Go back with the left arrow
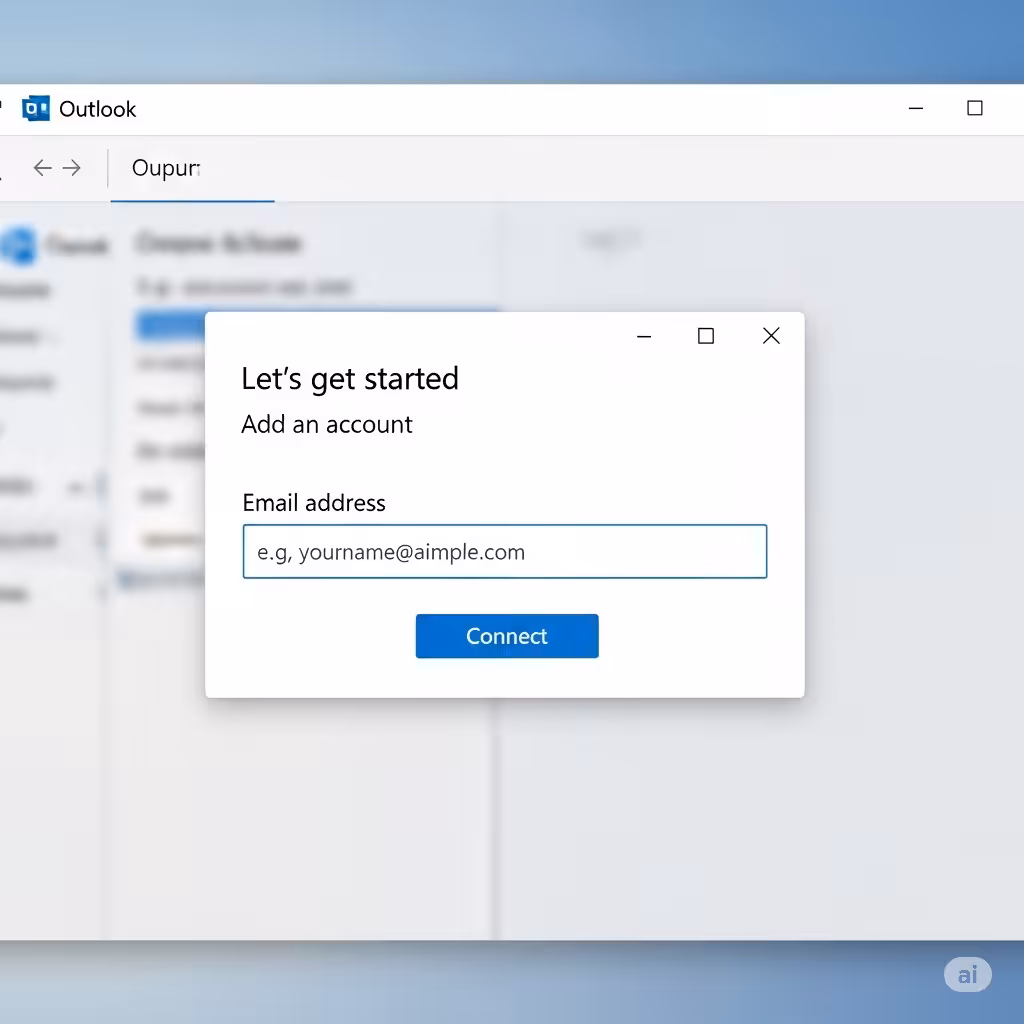Viewport: 1024px width, 1024px height. tap(42, 168)
